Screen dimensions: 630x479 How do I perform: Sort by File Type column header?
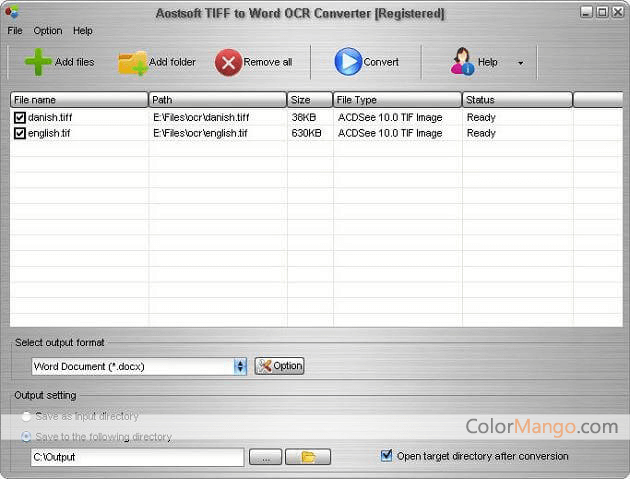click(x=397, y=100)
